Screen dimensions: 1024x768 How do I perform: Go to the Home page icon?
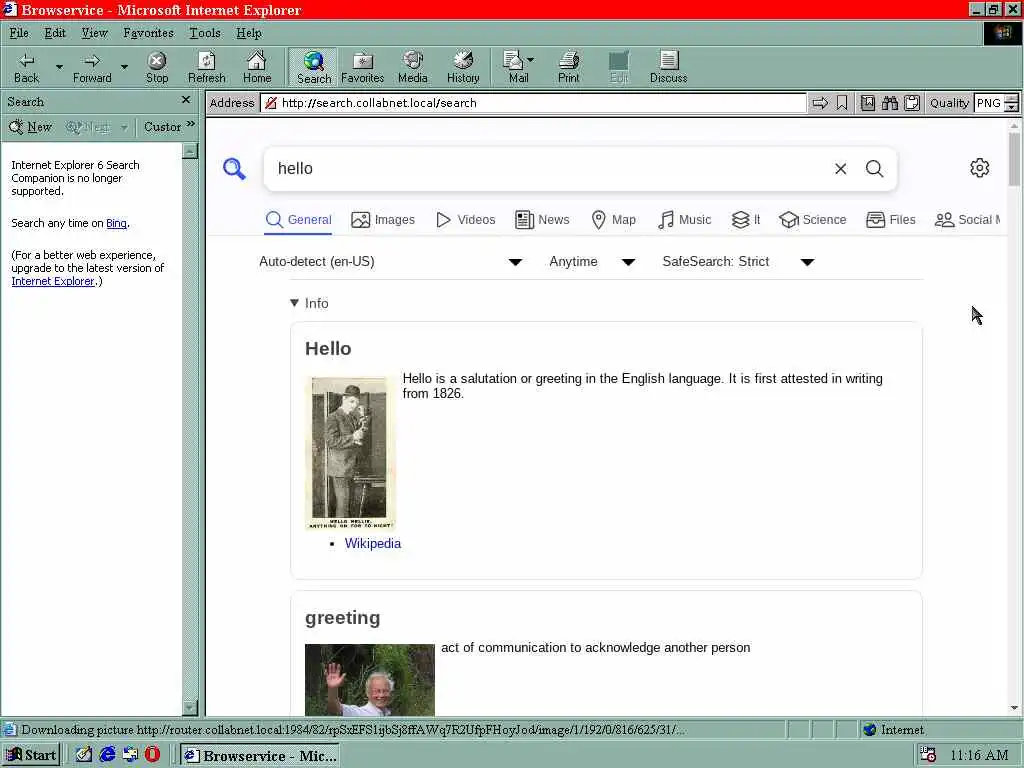(257, 68)
